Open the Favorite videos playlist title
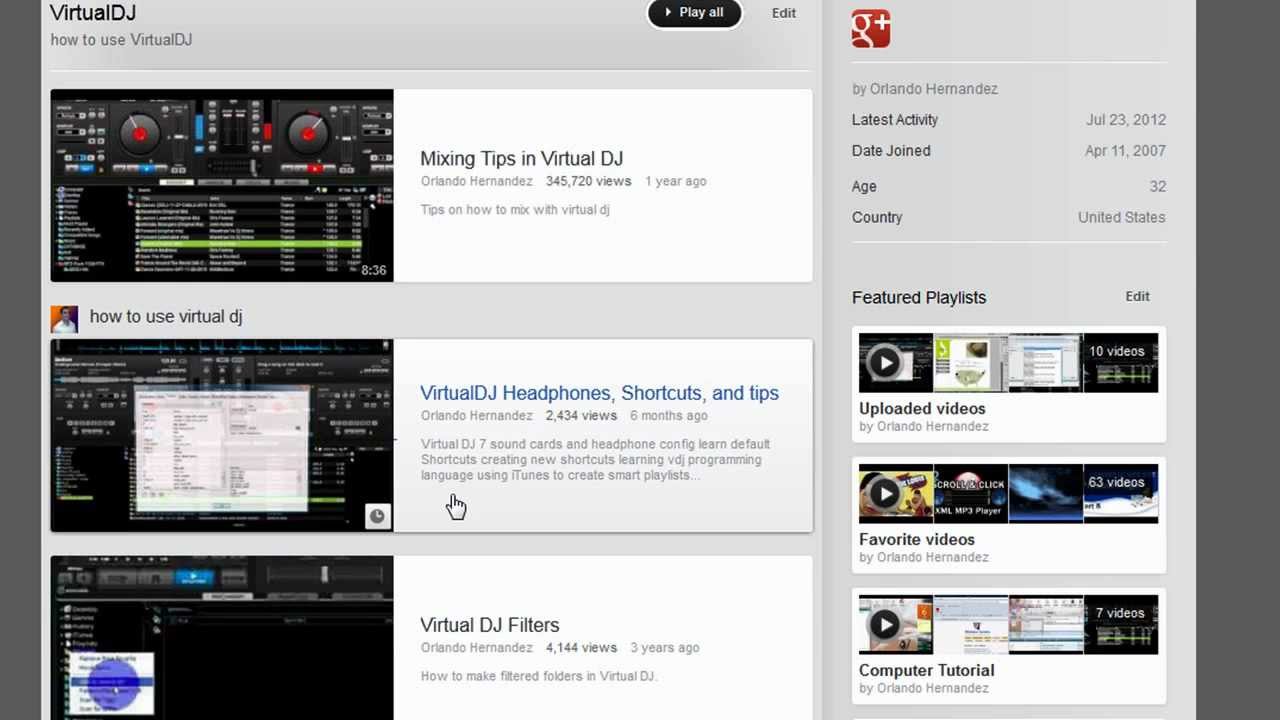The image size is (1280, 720). click(916, 539)
